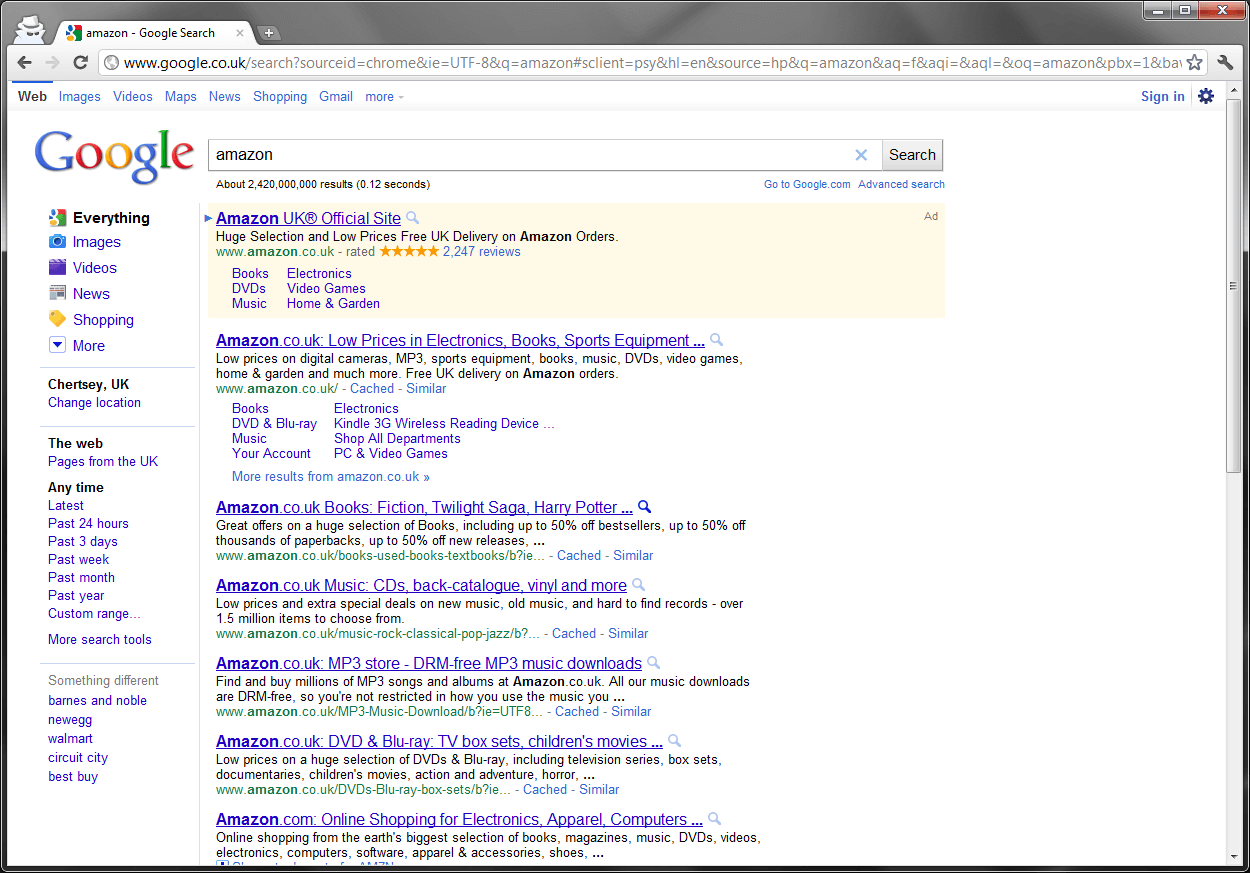The image size is (1250, 873).
Task: Filter results to Past 24 hours
Action: point(88,523)
